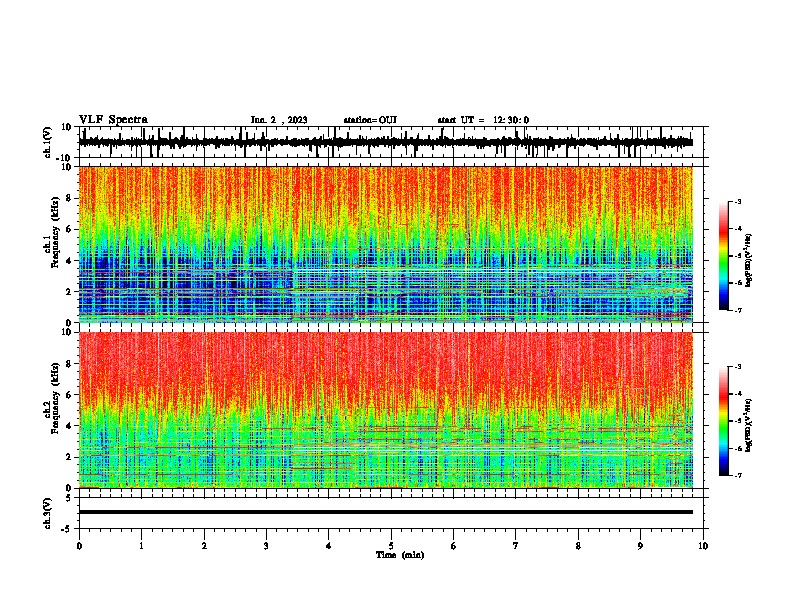This screenshot has height=612, width=792.
Task: Click the "8" tick label on Time axis
Action: click(578, 546)
